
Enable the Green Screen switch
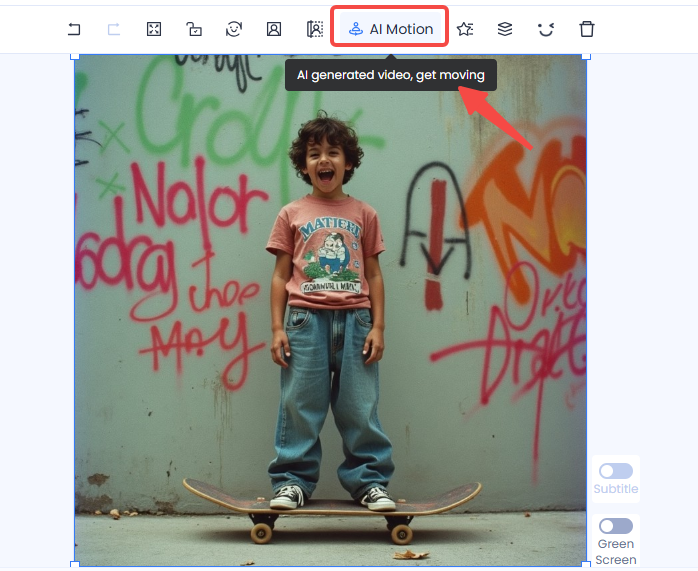pos(615,526)
